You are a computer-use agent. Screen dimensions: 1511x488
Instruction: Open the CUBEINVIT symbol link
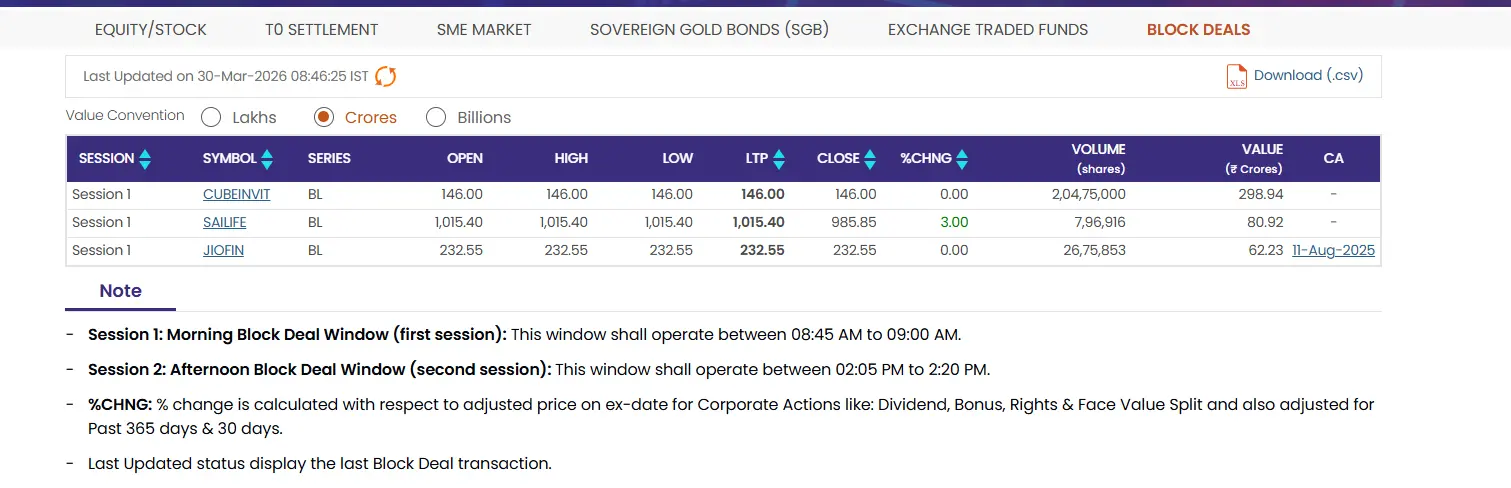click(236, 194)
